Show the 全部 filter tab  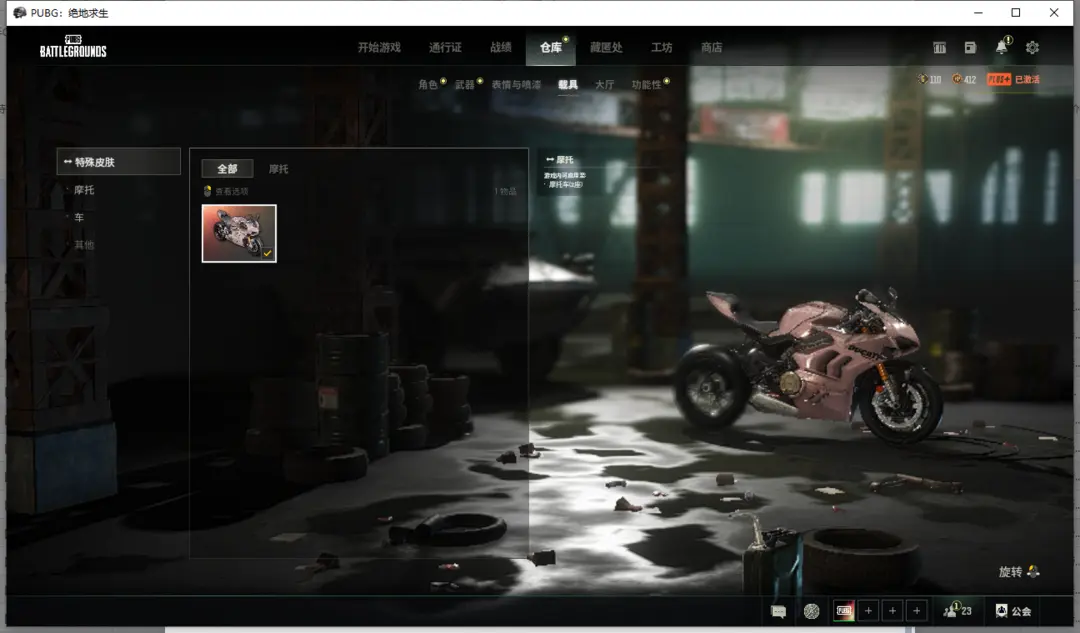coord(227,169)
